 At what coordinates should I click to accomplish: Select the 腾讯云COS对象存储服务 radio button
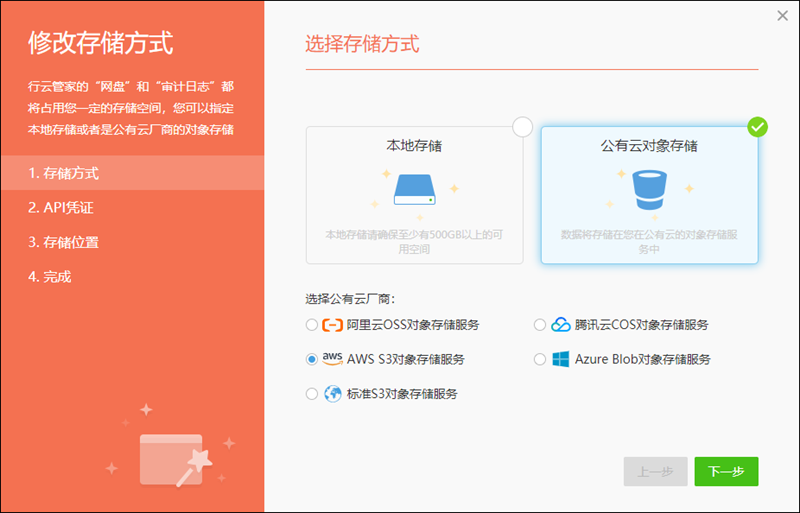(540, 325)
